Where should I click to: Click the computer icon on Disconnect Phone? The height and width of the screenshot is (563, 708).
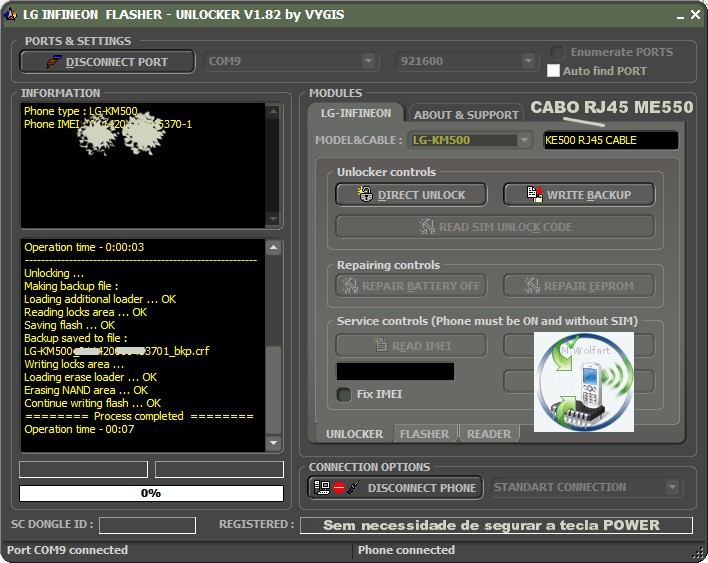pos(321,488)
